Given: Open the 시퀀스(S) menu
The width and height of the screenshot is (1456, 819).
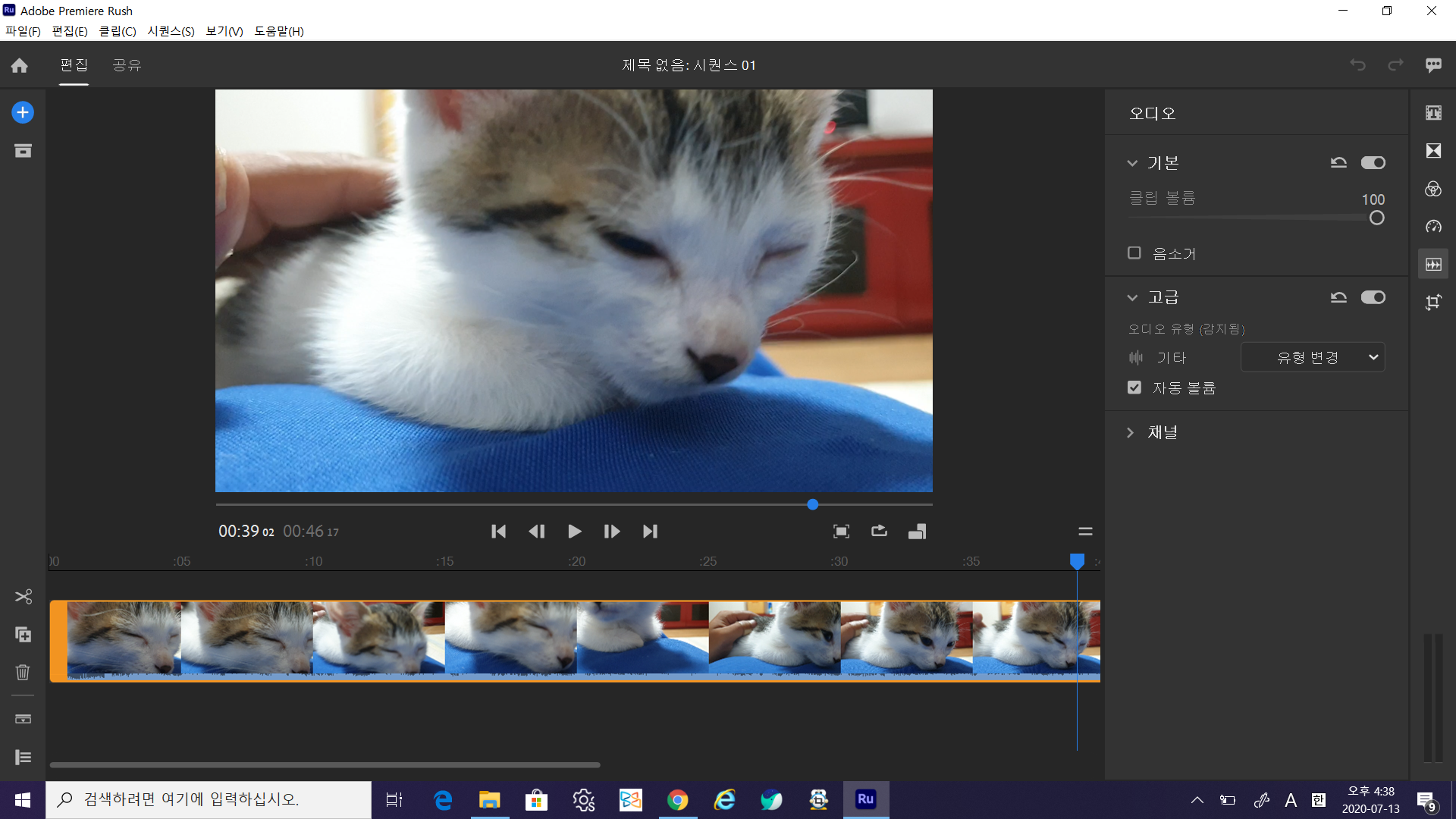Looking at the screenshot, I should (171, 31).
